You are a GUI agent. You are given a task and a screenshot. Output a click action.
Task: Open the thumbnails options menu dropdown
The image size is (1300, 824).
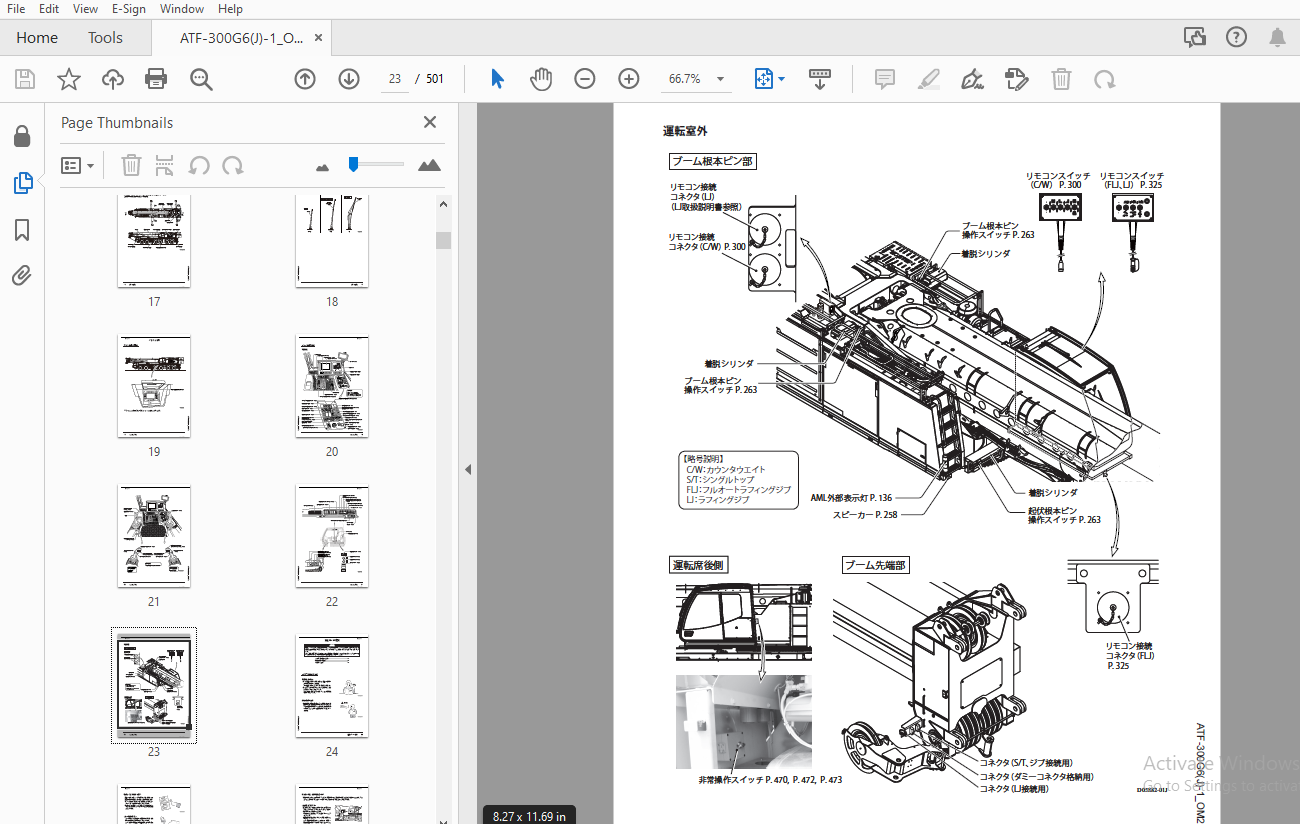pos(78,165)
